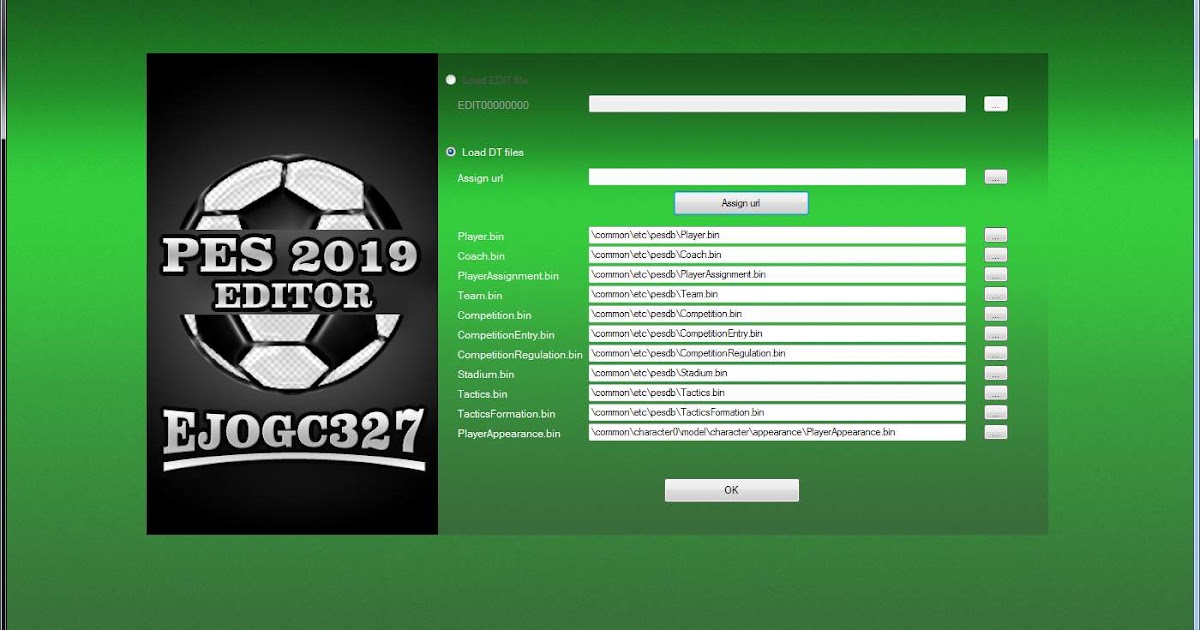Viewport: 1200px width, 630px height.
Task: Click the 'Tactics.bin' label
Action: tap(482, 394)
